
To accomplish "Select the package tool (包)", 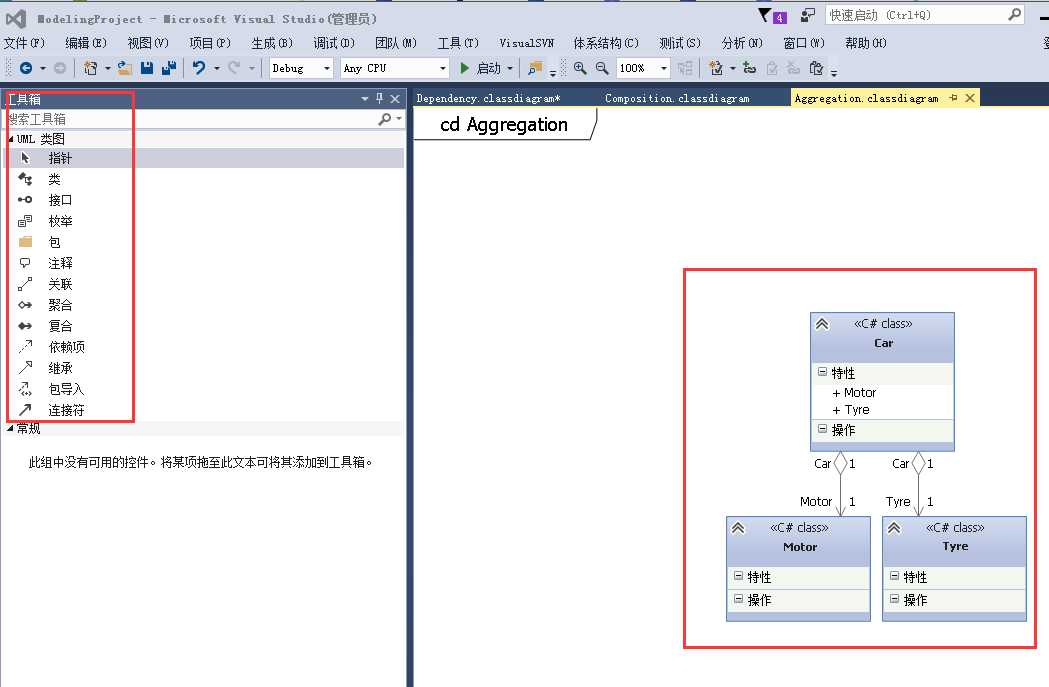I will click(x=203, y=242).
